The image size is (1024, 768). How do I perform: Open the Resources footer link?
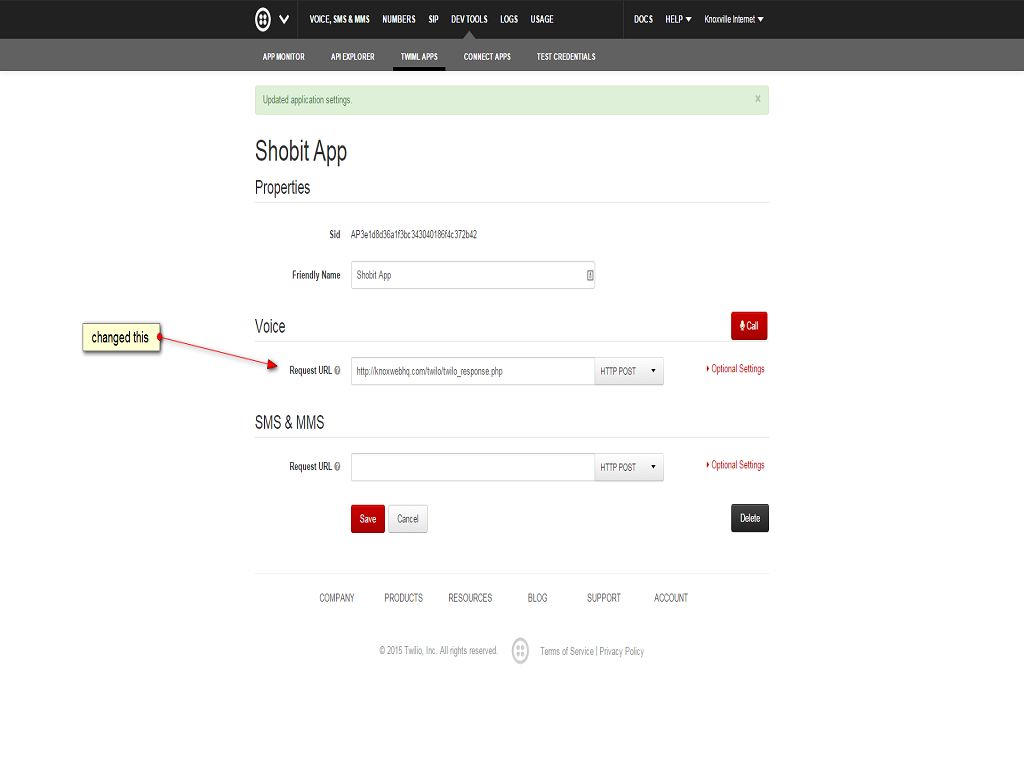(x=470, y=598)
